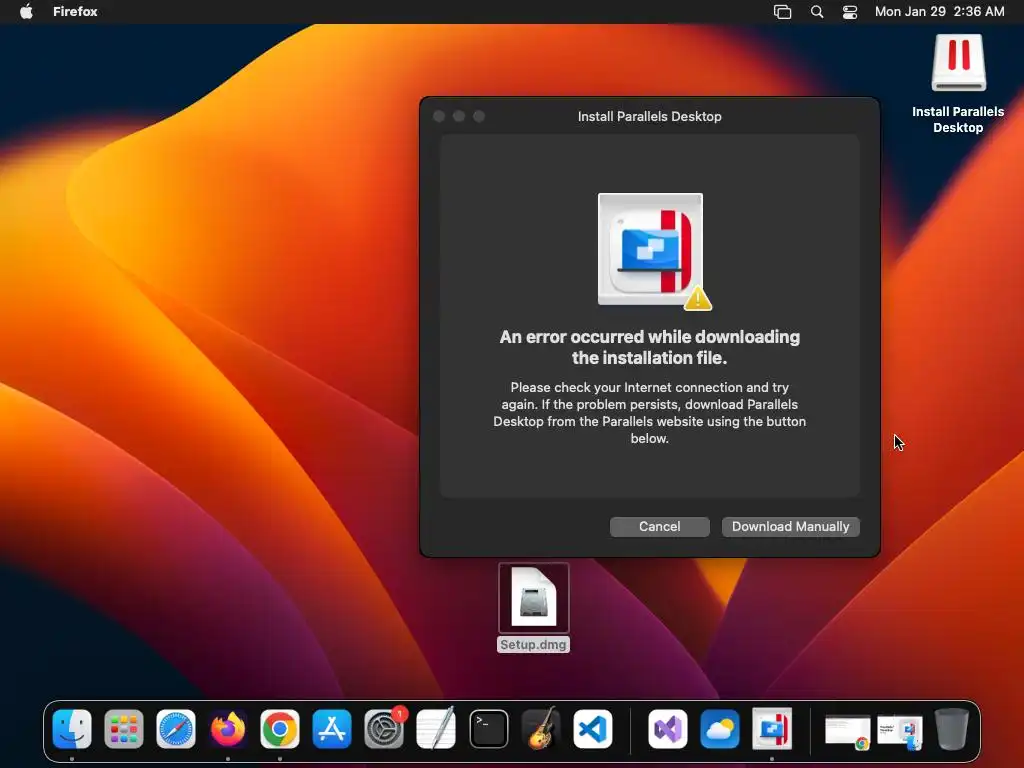Click the close button of installer window
The width and height of the screenshot is (1024, 768).
tap(439, 116)
